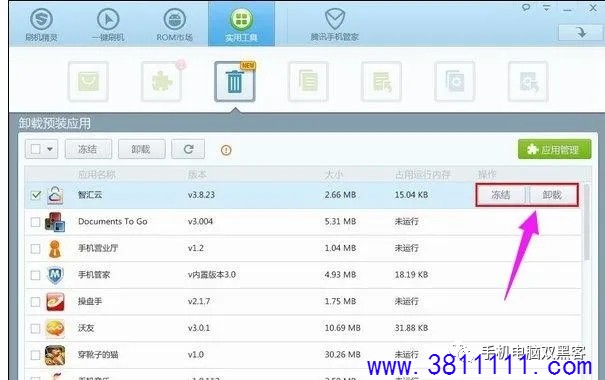
Task: Switch to the 实用工具 tab
Action: point(242,24)
